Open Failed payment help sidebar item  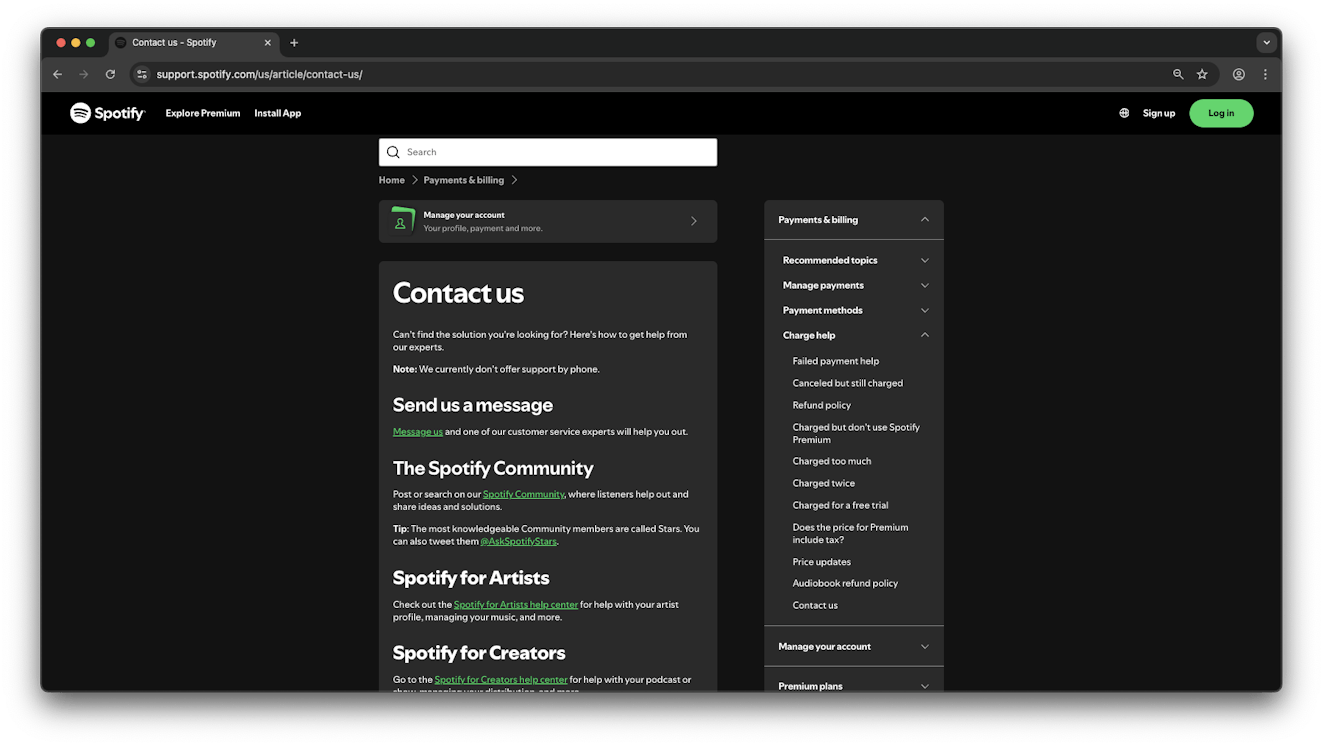[836, 361]
